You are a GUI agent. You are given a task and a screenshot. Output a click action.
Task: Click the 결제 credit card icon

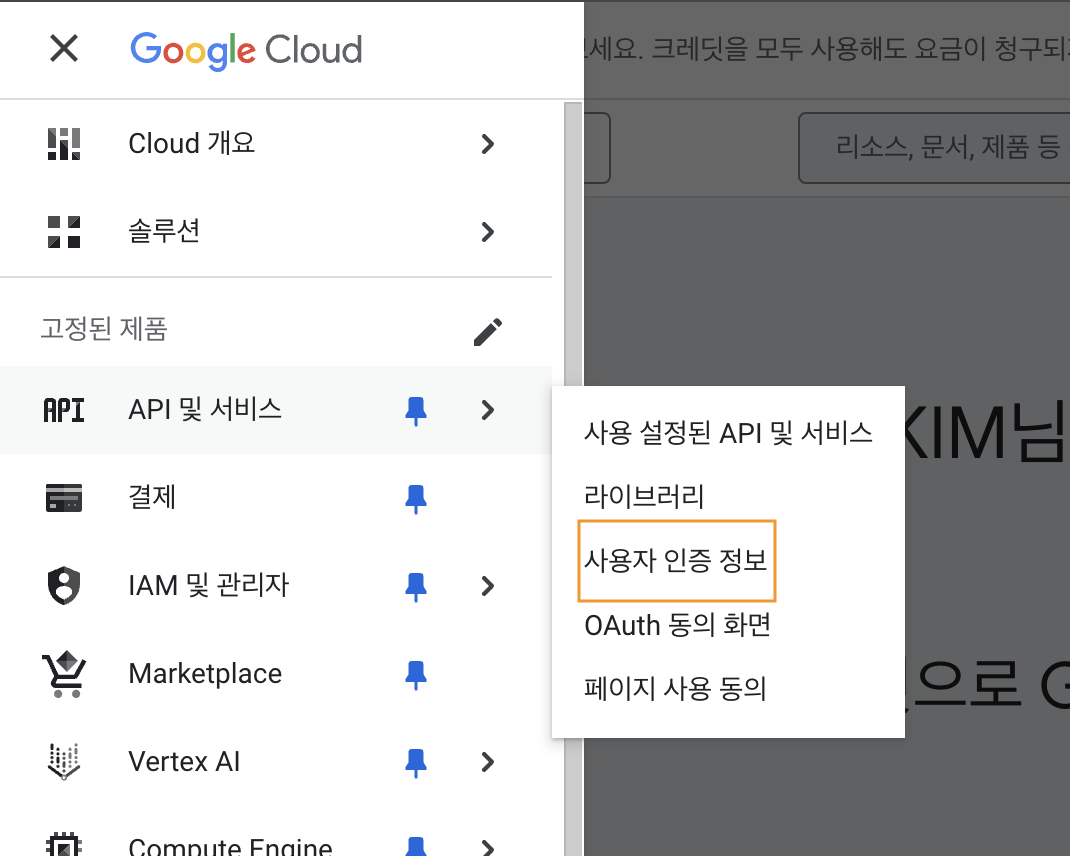pyautogui.click(x=64, y=498)
